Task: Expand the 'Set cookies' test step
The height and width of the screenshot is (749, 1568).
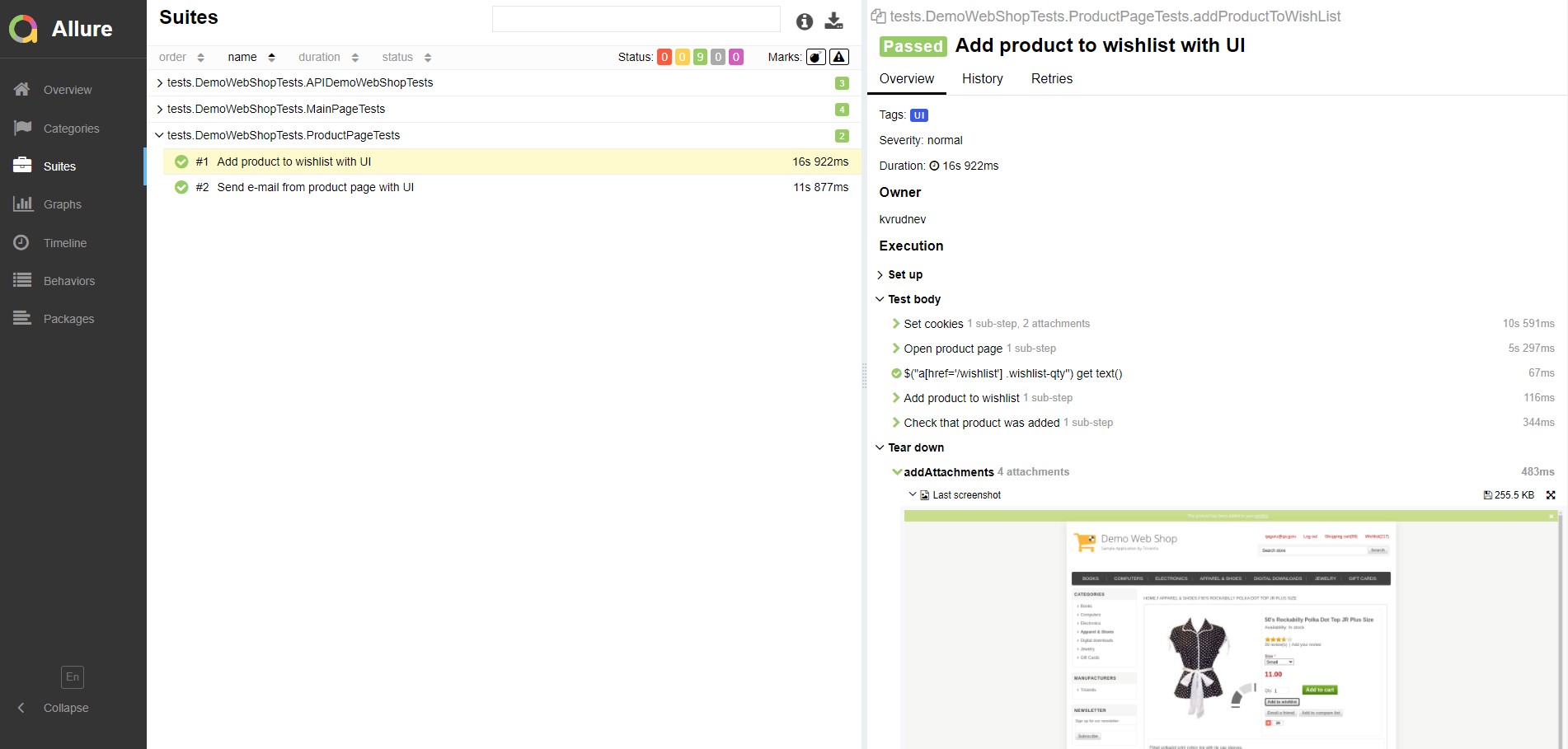Action: pos(933,323)
